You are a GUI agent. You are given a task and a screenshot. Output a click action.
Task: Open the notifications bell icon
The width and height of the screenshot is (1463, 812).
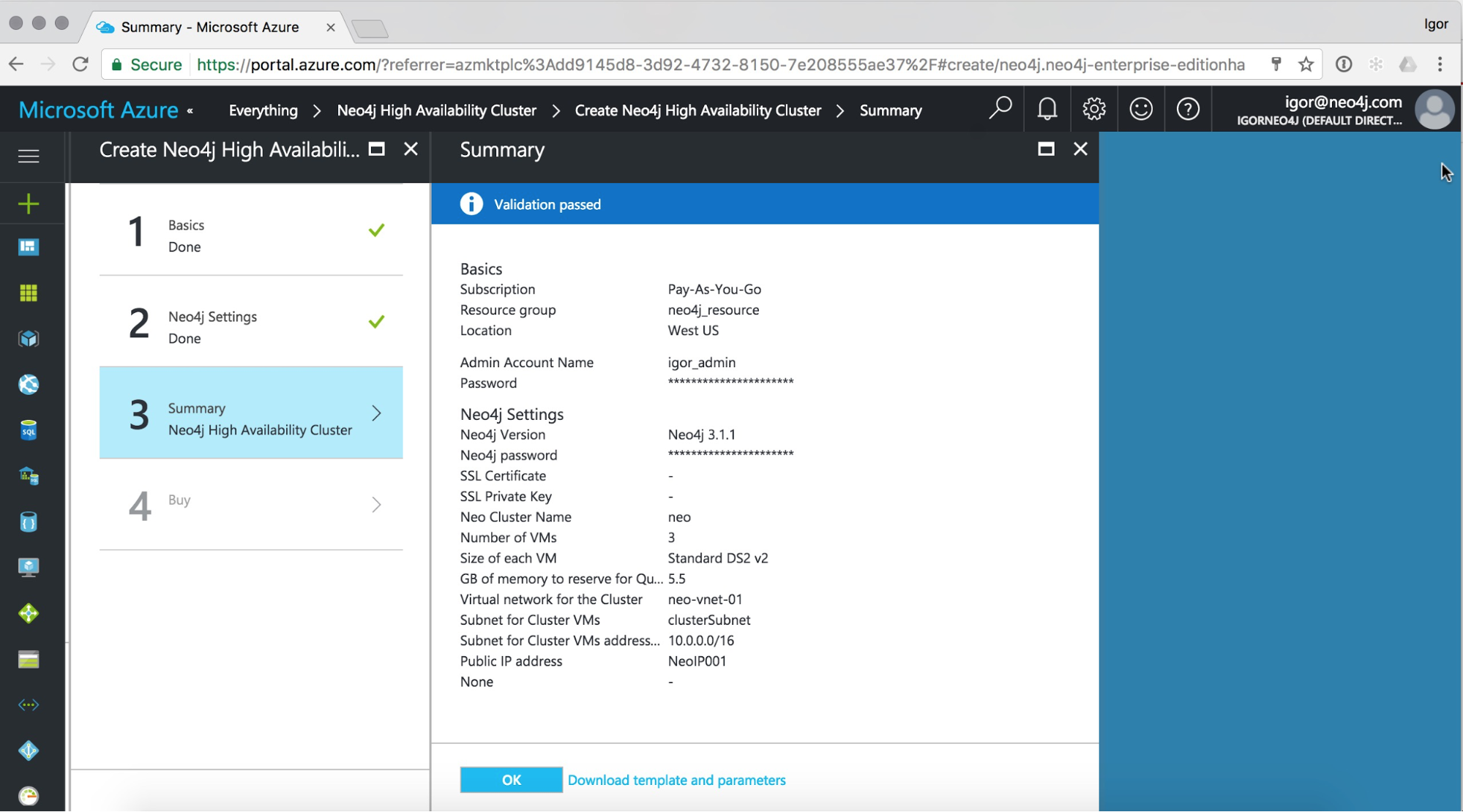pyautogui.click(x=1047, y=110)
